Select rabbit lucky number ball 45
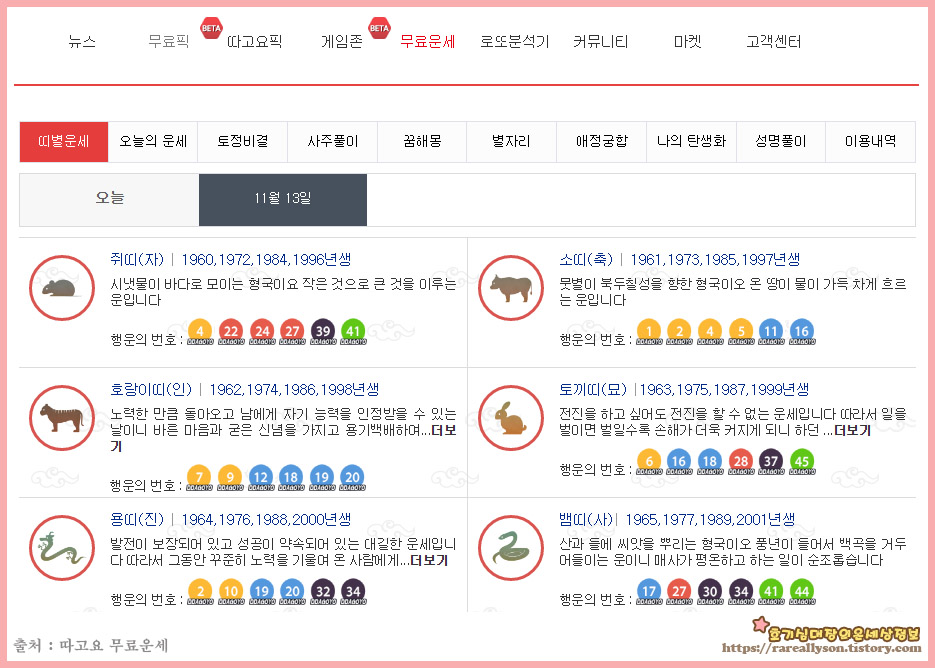The height and width of the screenshot is (668, 935). click(x=801, y=462)
